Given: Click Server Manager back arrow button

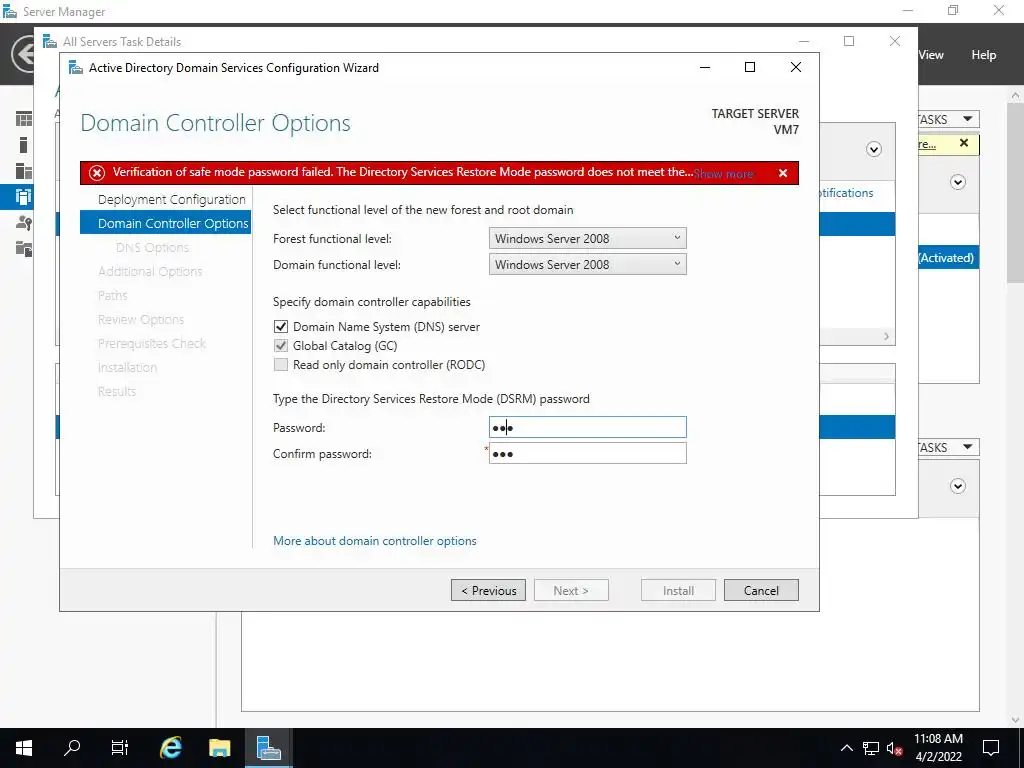Looking at the screenshot, I should coord(24,54).
